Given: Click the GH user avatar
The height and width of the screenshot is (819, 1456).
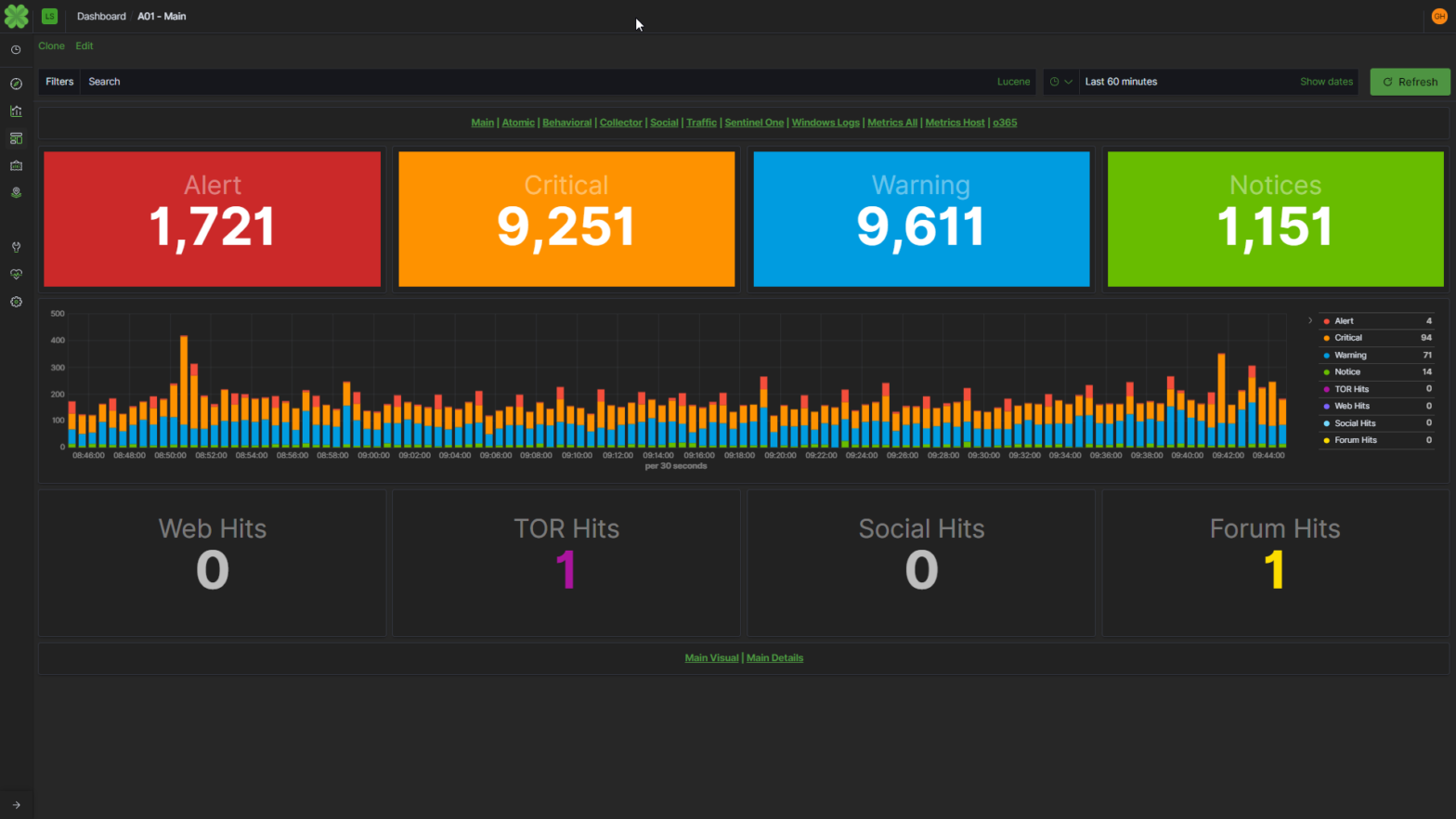Looking at the screenshot, I should pyautogui.click(x=1439, y=16).
